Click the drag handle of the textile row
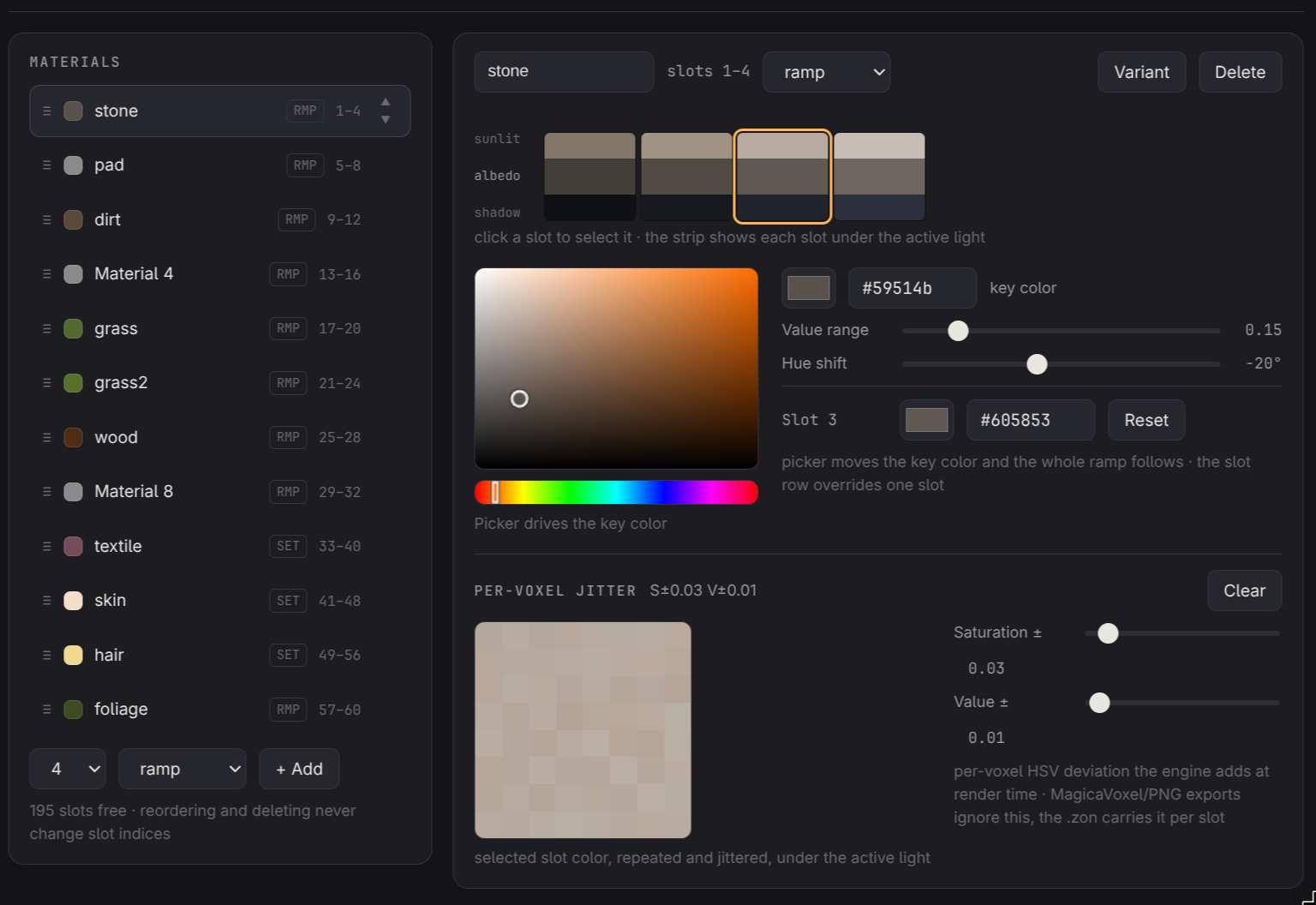 (x=47, y=547)
